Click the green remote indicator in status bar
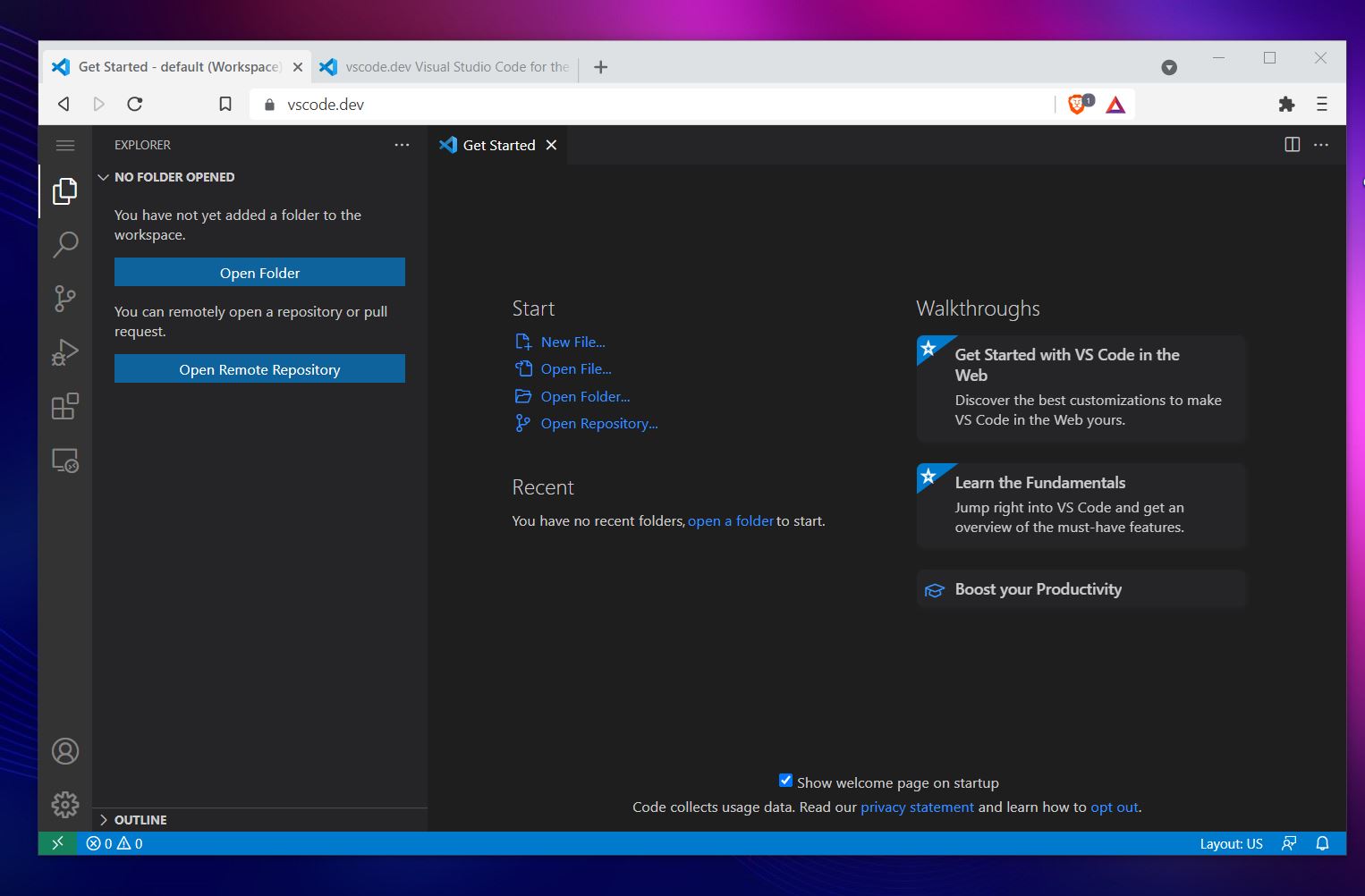Screen dimensions: 1365x896 click(x=57, y=843)
